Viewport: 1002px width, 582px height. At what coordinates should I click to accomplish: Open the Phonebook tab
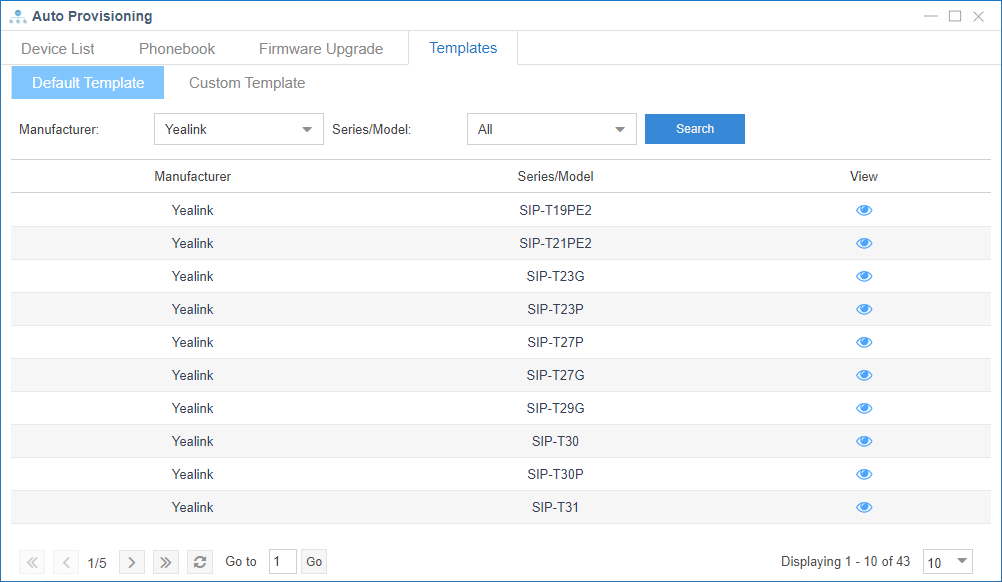tap(177, 48)
